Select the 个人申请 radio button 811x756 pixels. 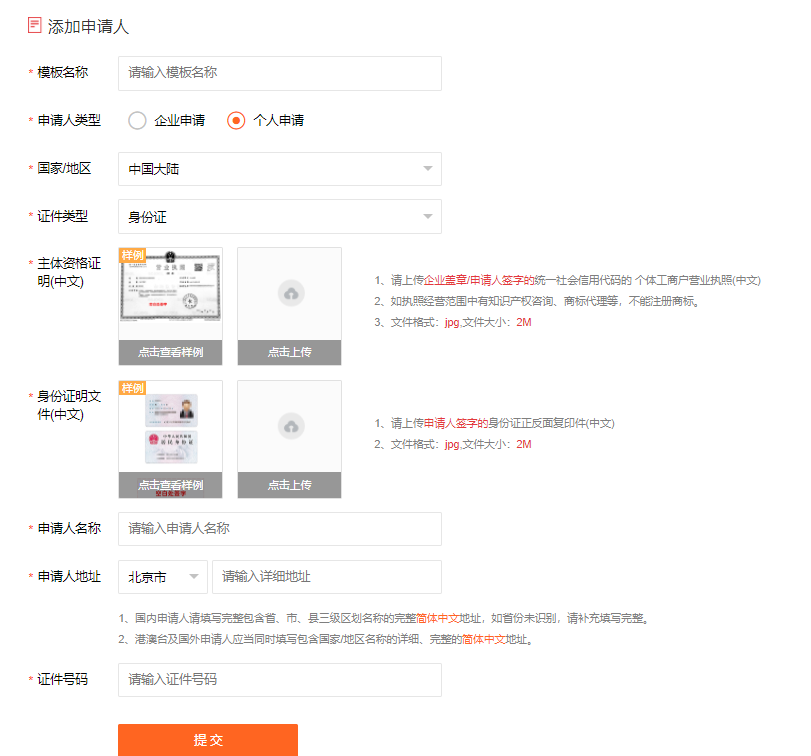click(236, 120)
